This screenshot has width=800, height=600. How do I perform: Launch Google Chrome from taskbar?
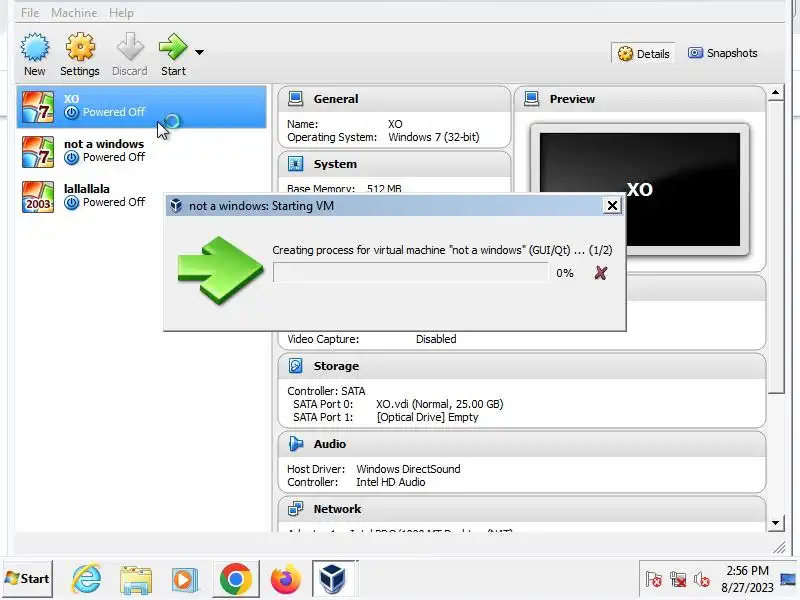236,580
